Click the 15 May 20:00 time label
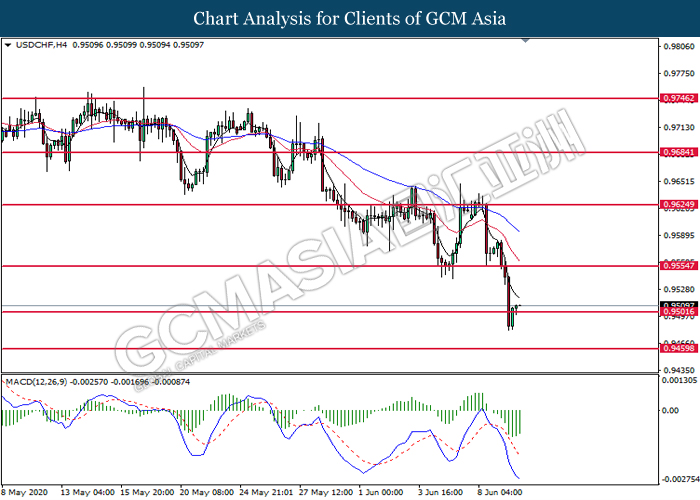 [x=147, y=492]
